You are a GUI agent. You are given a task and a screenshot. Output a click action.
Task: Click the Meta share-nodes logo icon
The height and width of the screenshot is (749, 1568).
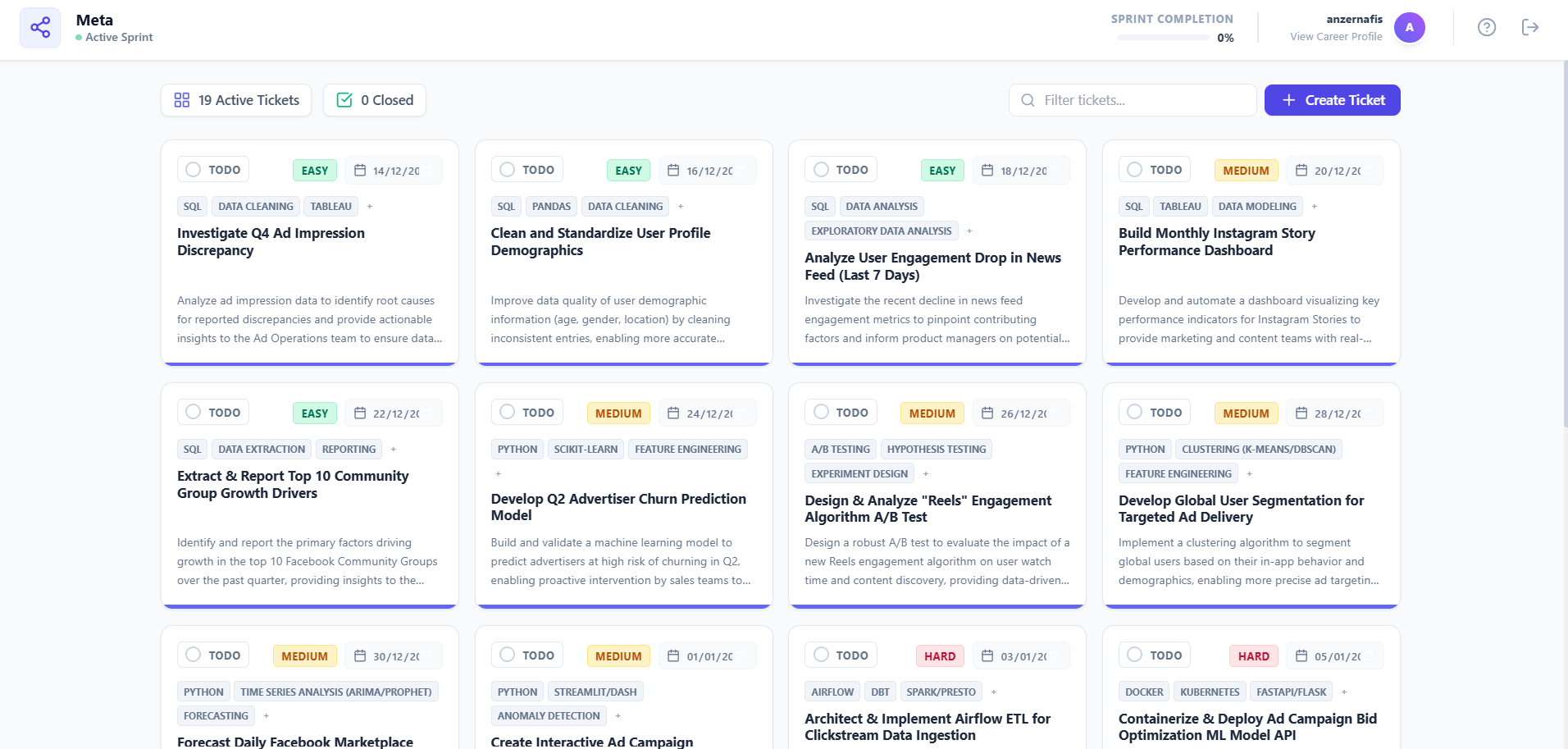[40, 28]
